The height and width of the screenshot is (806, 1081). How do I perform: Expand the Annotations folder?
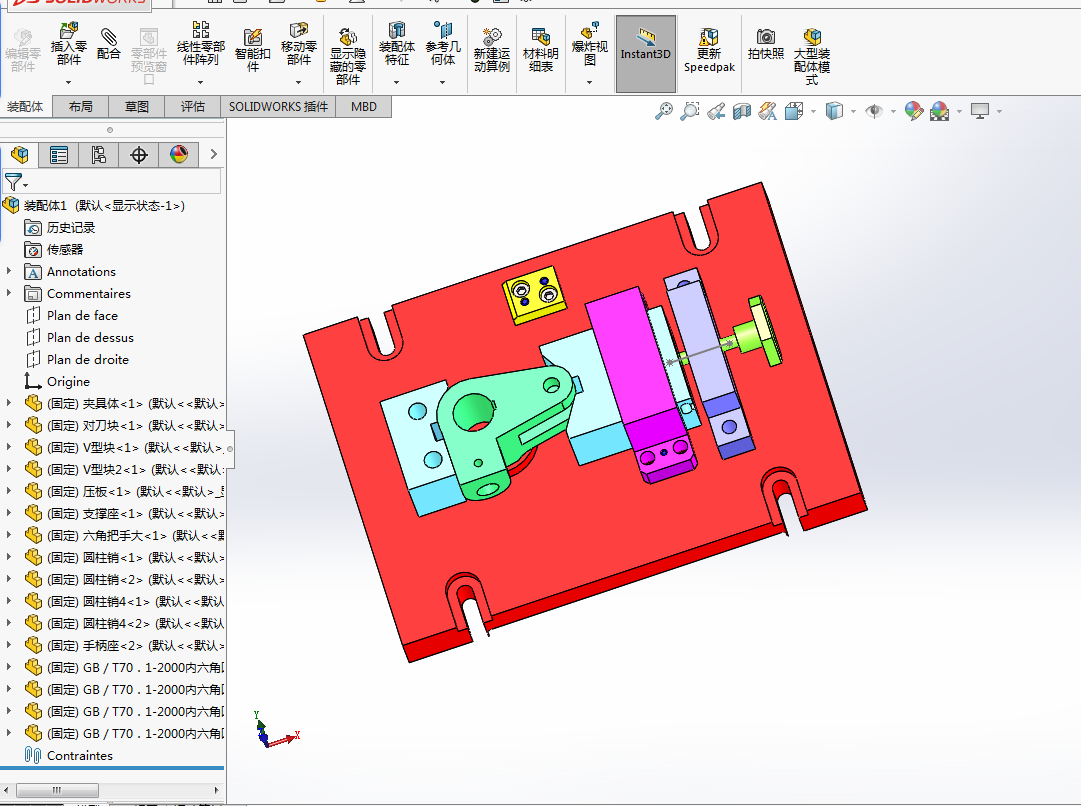pyautogui.click(x=9, y=272)
